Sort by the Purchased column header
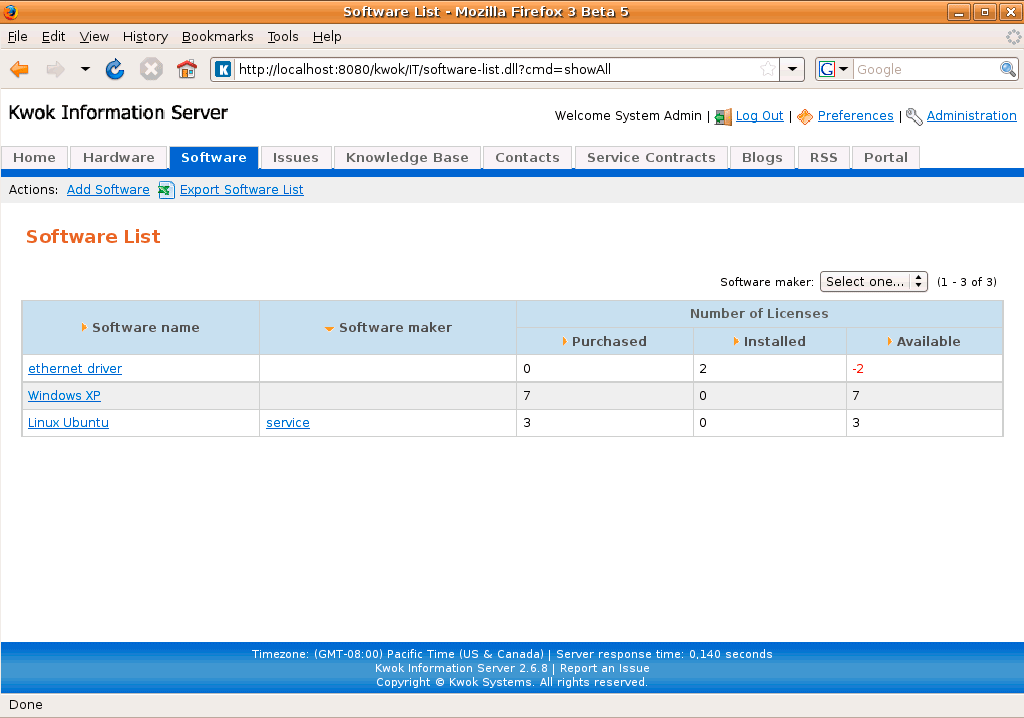Viewport: 1024px width, 718px height. point(608,341)
